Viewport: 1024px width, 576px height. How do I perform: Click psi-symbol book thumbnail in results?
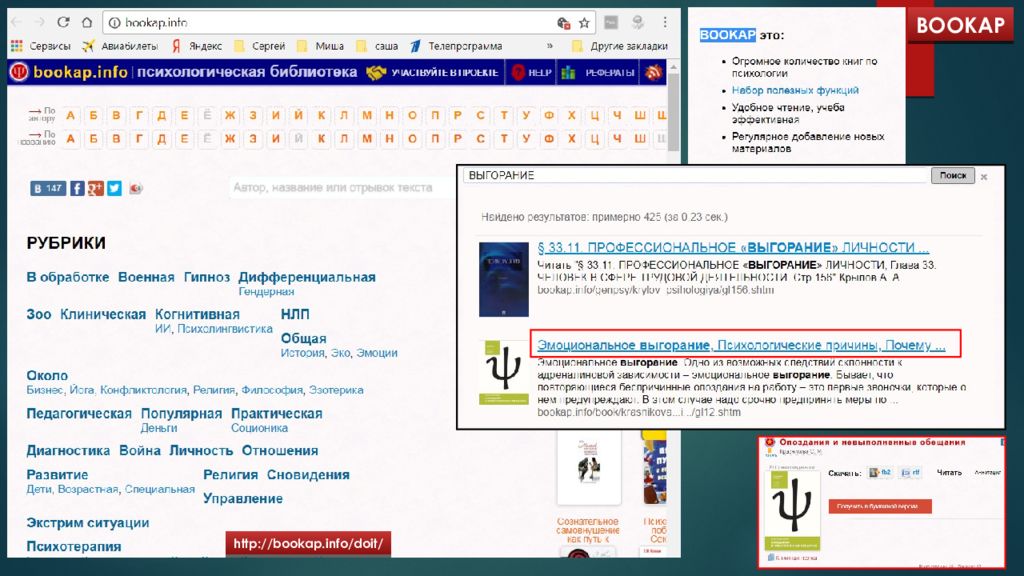click(x=504, y=372)
